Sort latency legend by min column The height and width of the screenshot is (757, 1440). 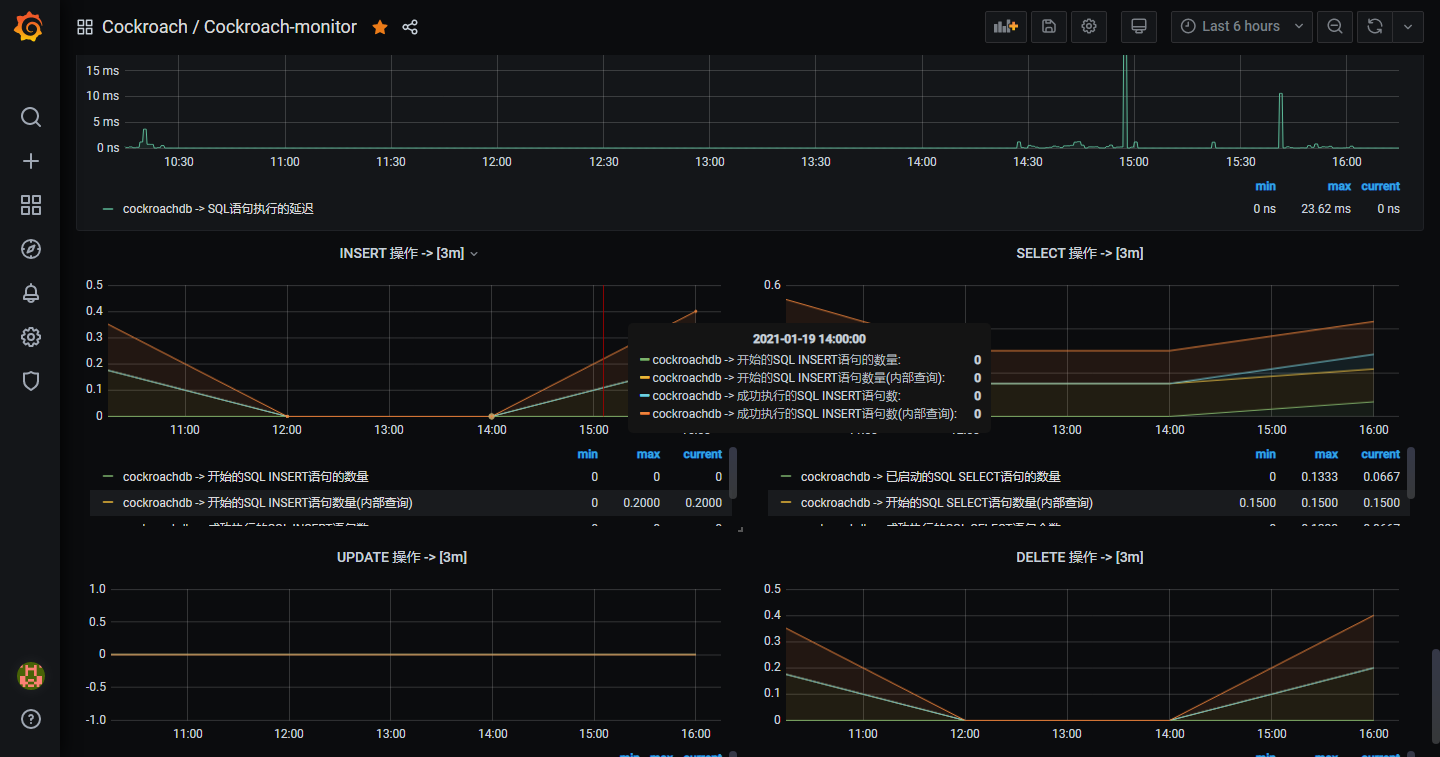click(1265, 186)
